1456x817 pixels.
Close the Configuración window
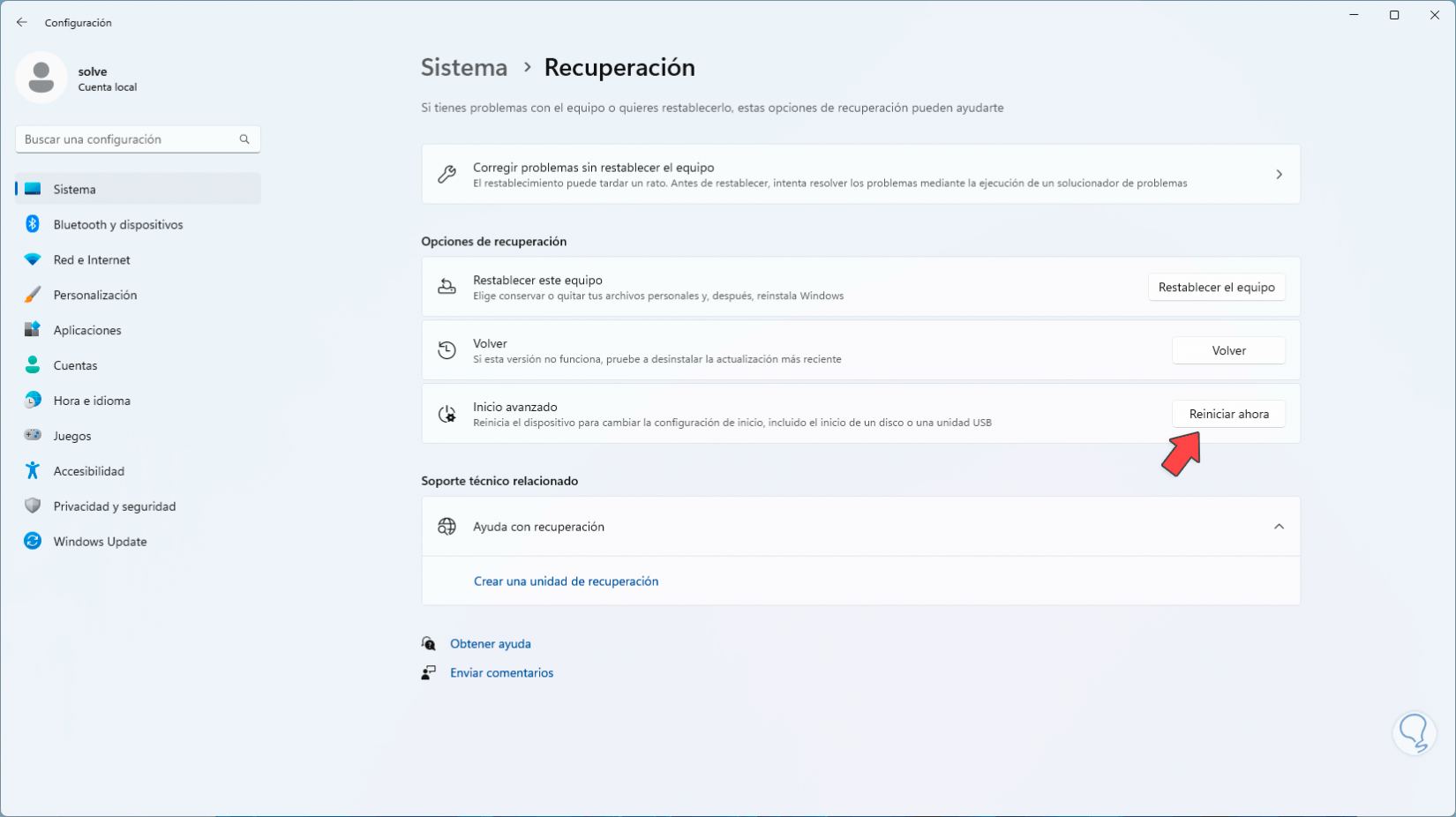coord(1435,15)
